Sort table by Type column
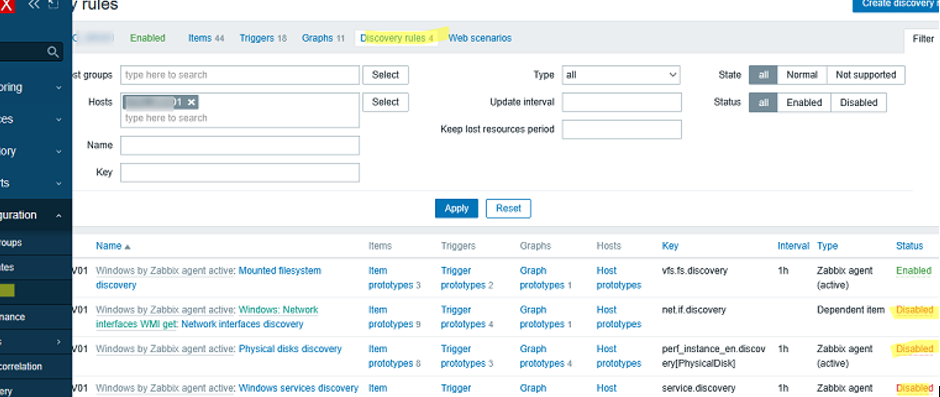The height and width of the screenshot is (397, 940). [x=827, y=246]
